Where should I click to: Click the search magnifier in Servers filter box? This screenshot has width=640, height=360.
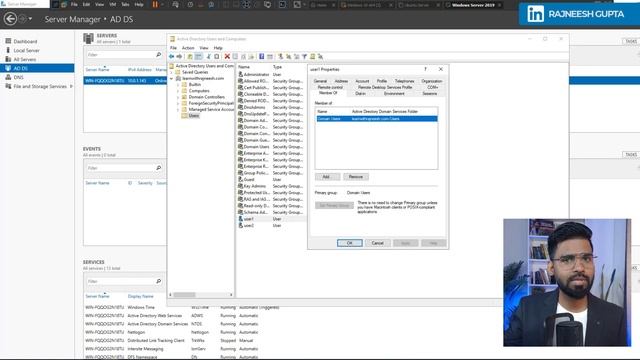(159, 55)
